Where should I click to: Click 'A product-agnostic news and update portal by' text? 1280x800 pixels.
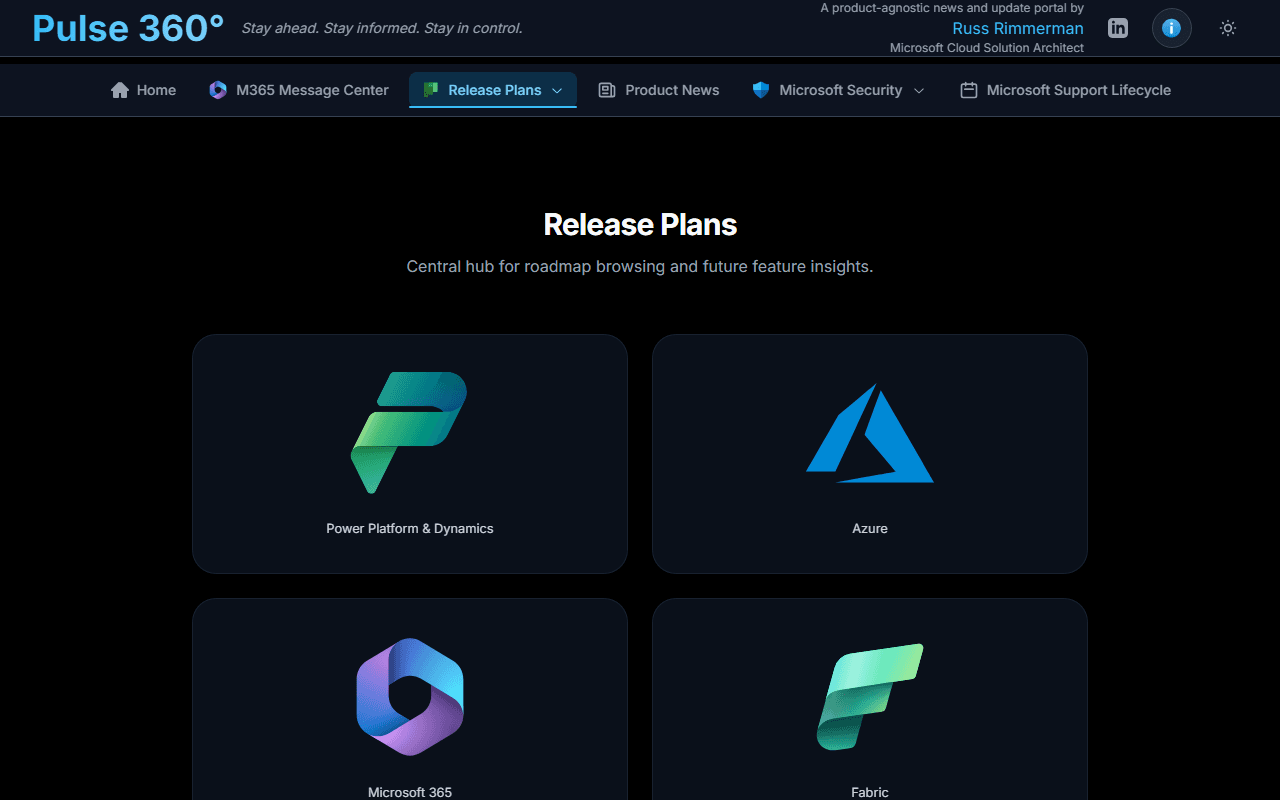pos(952,8)
